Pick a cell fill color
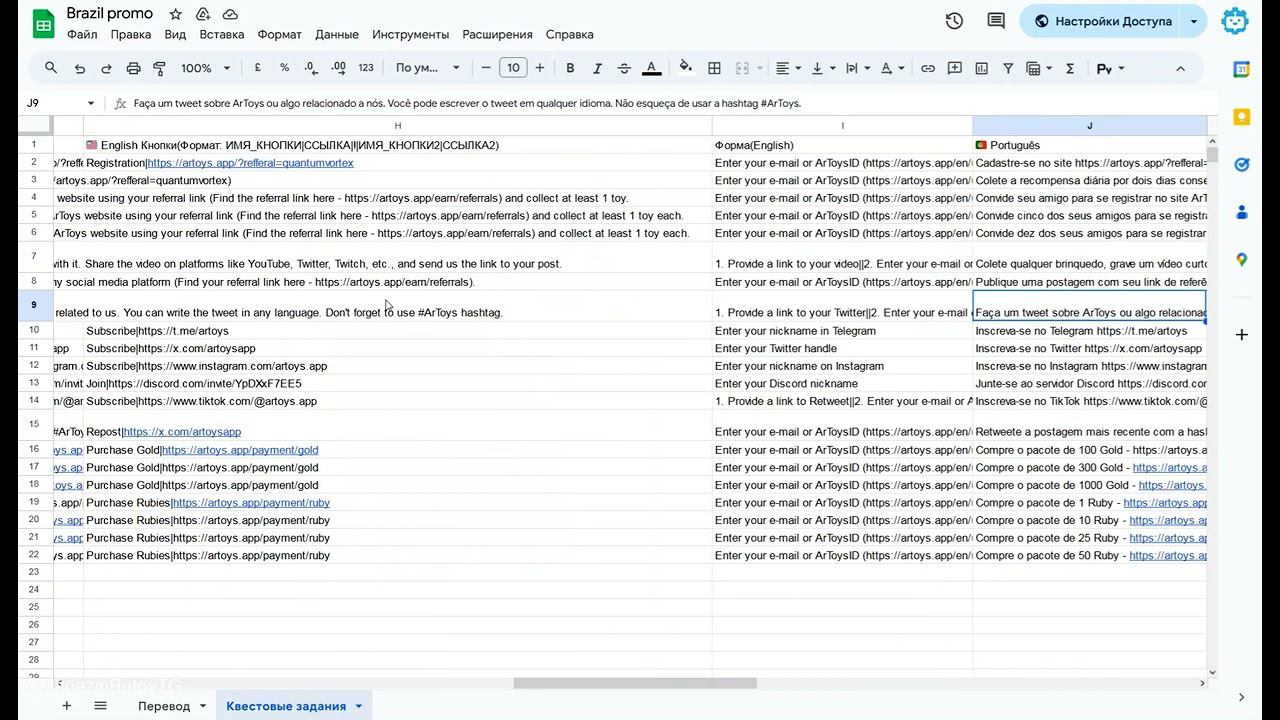 (686, 68)
